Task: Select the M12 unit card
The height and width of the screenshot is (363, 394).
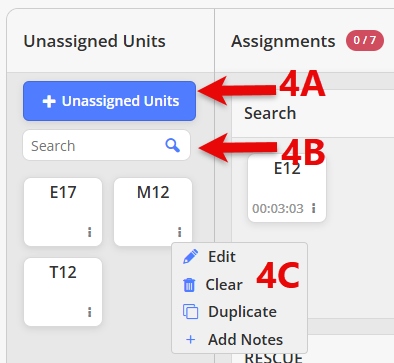Action: [x=153, y=212]
